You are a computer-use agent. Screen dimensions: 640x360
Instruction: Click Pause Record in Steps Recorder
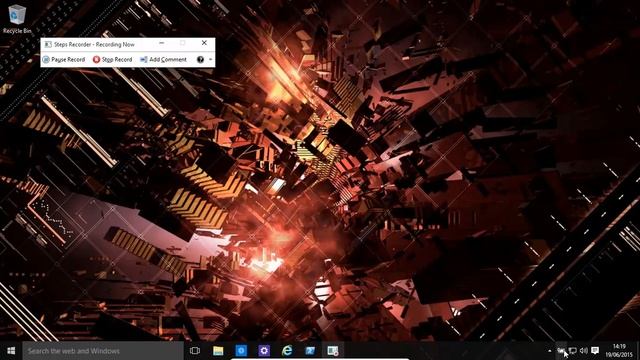[63, 60]
